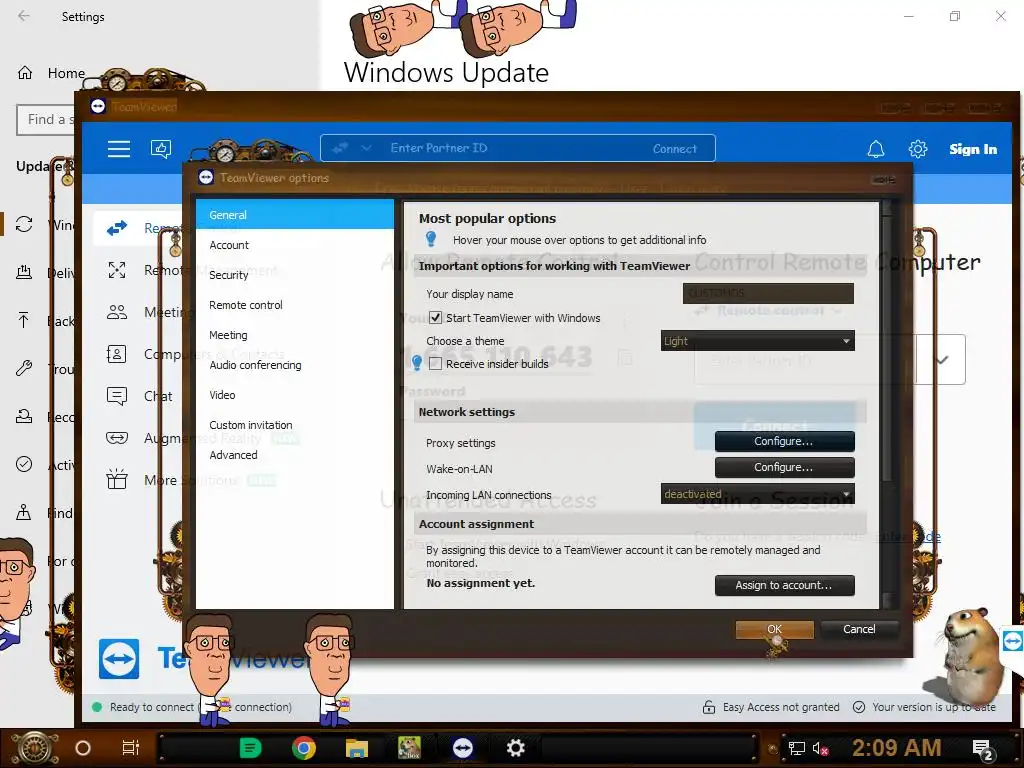1024x768 pixels.
Task: Click Connect in the header partner bar
Action: click(675, 149)
